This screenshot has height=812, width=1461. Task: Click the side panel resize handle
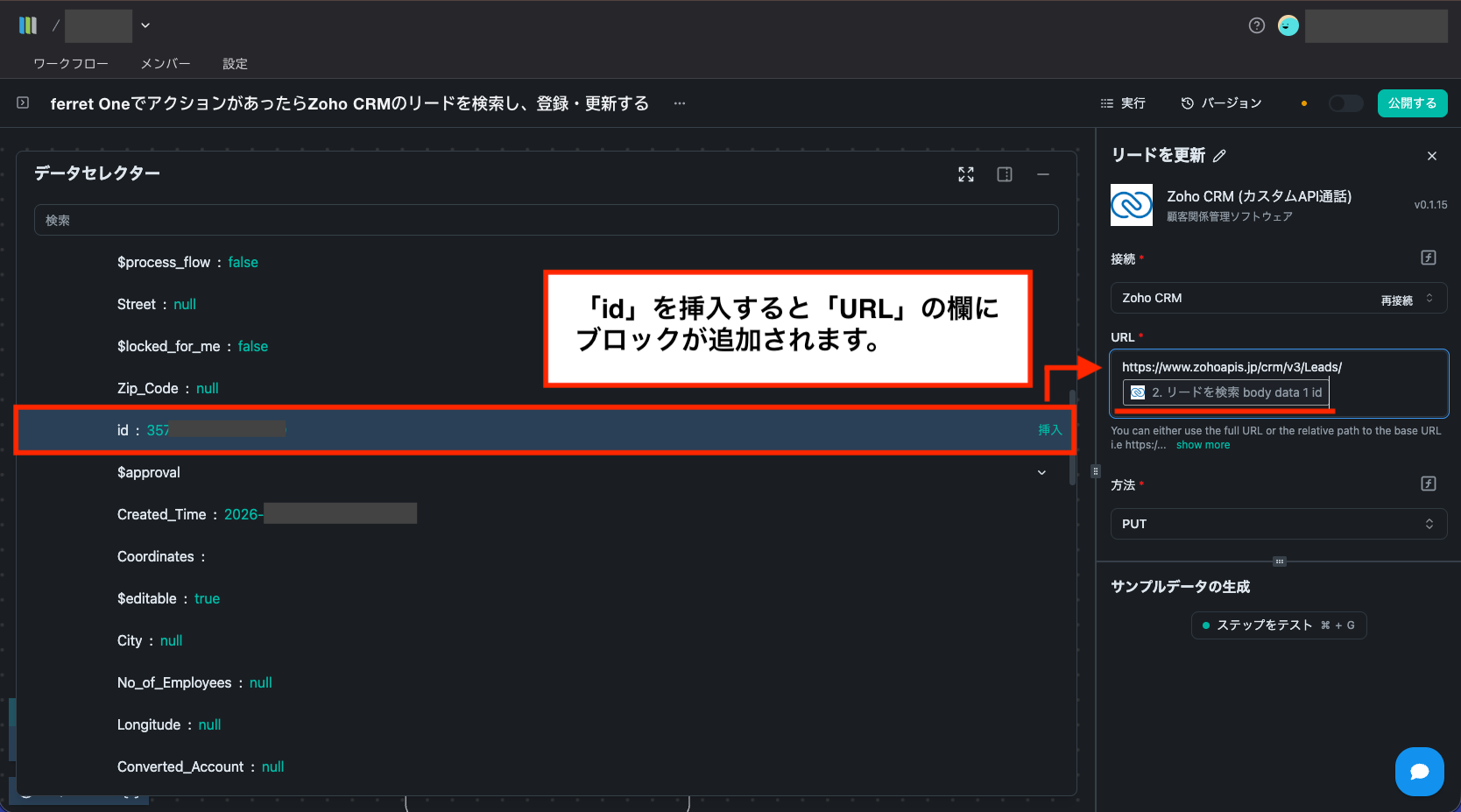click(x=1095, y=471)
